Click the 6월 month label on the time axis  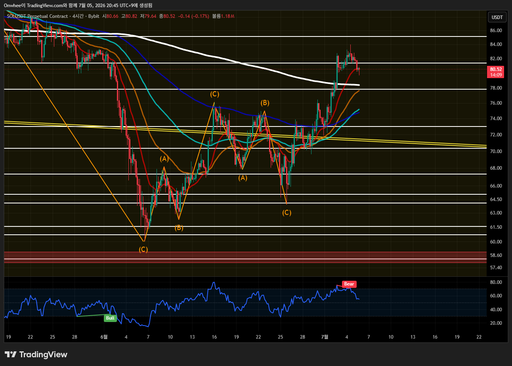104,337
